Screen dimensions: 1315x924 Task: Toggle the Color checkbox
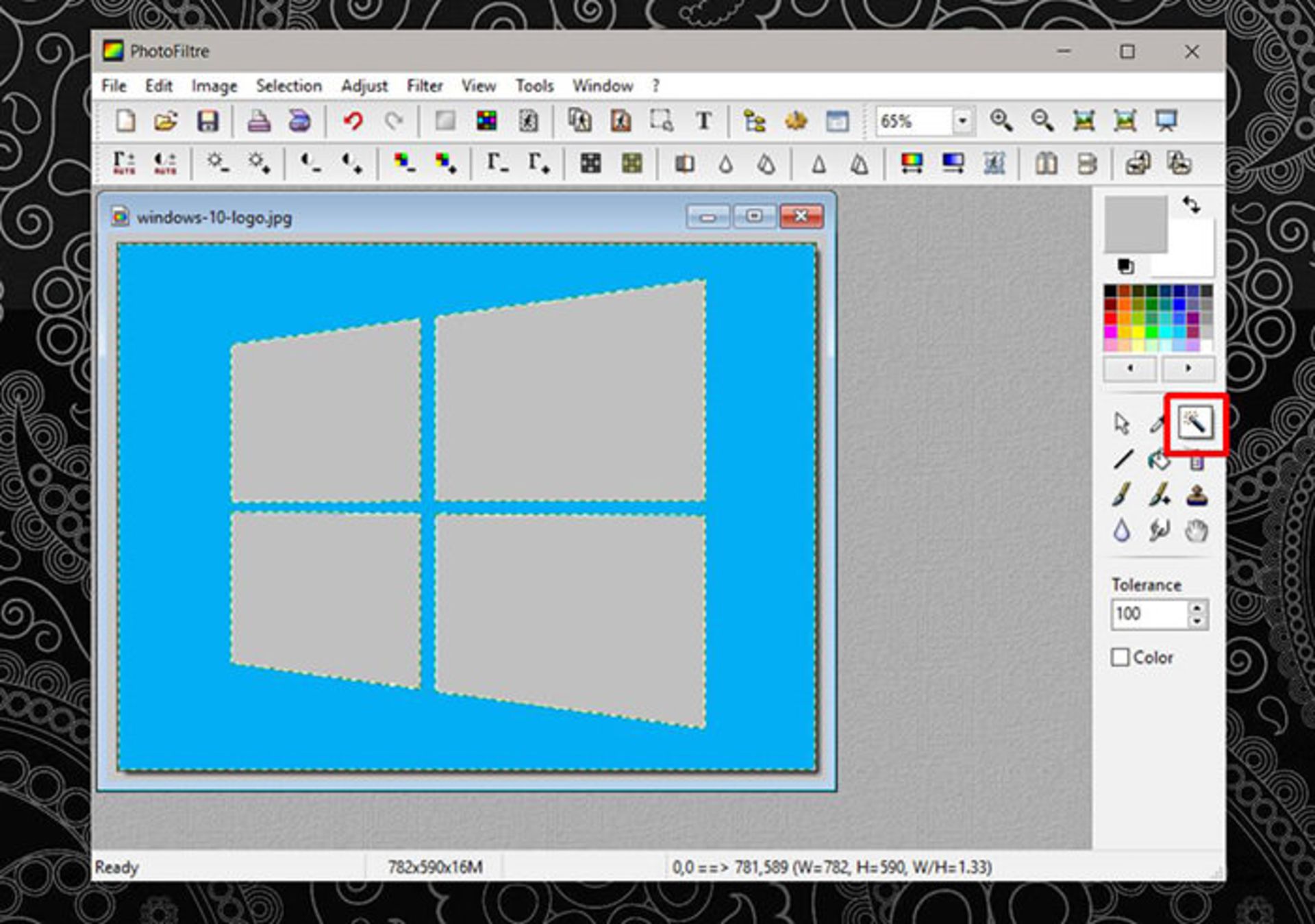(x=1120, y=658)
